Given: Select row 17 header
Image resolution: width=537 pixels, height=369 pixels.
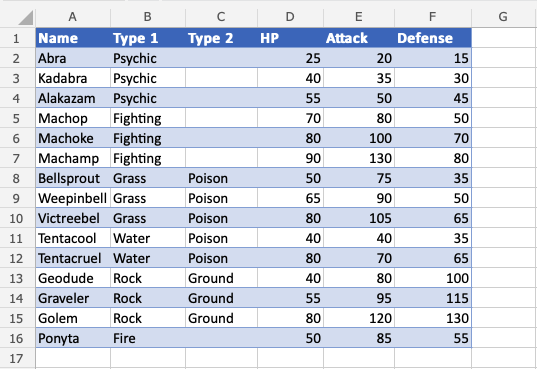Looking at the screenshot, I should click(16, 358).
